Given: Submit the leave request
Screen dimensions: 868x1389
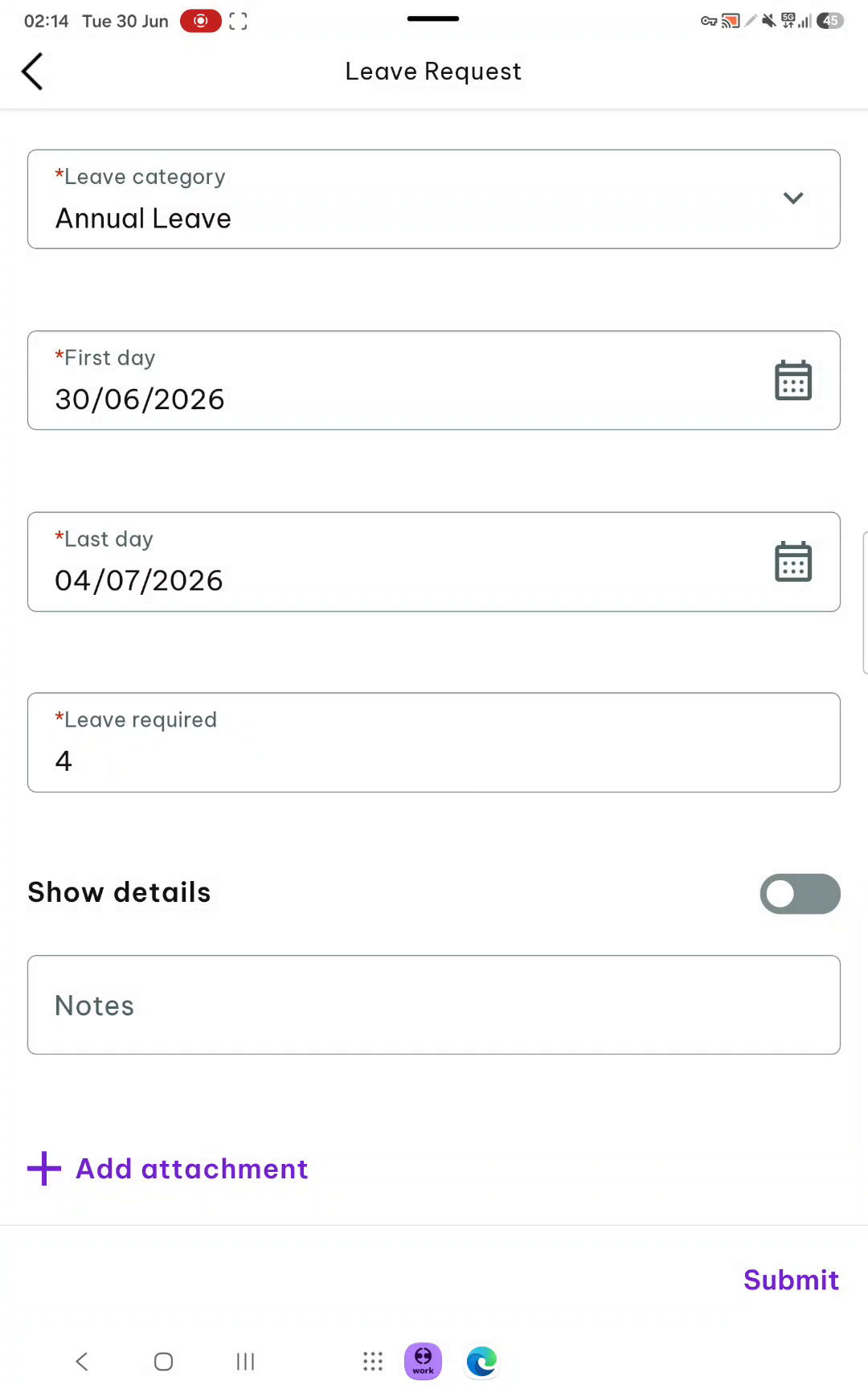Looking at the screenshot, I should (791, 1280).
